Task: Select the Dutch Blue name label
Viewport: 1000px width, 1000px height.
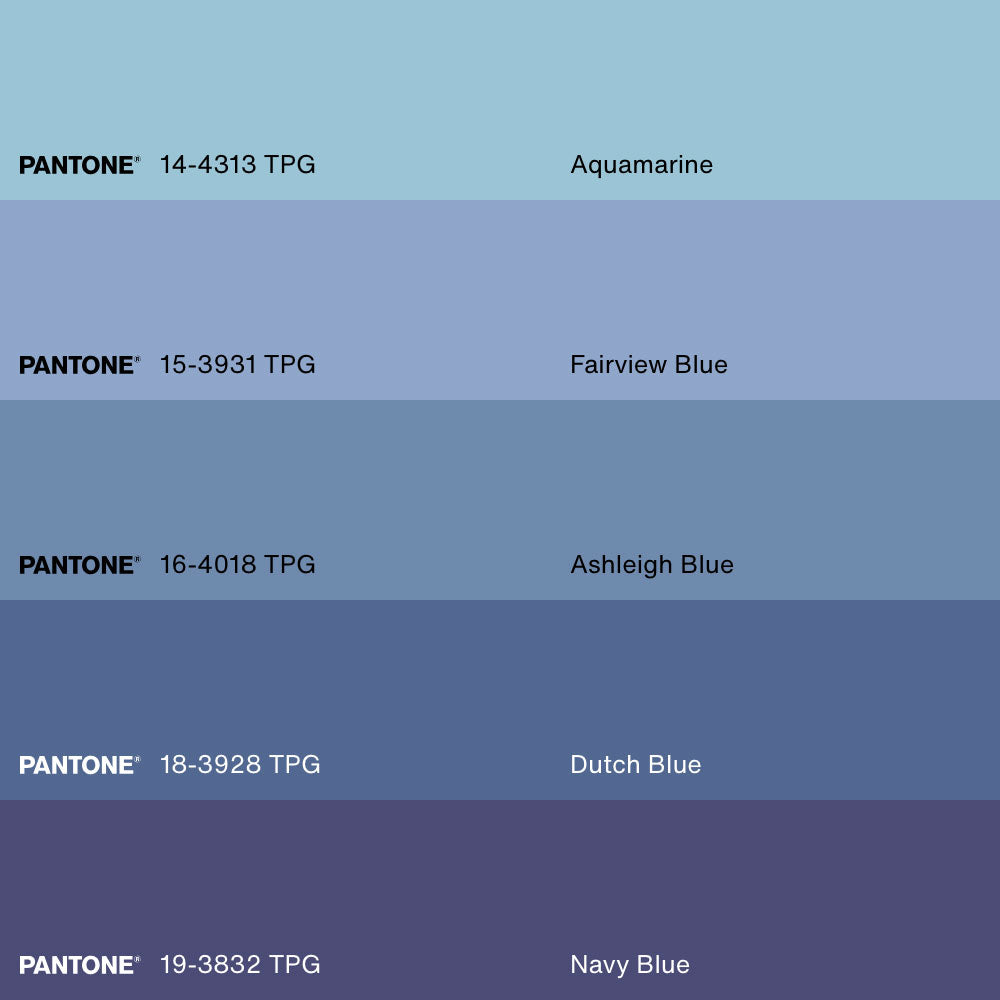Action: 635,765
